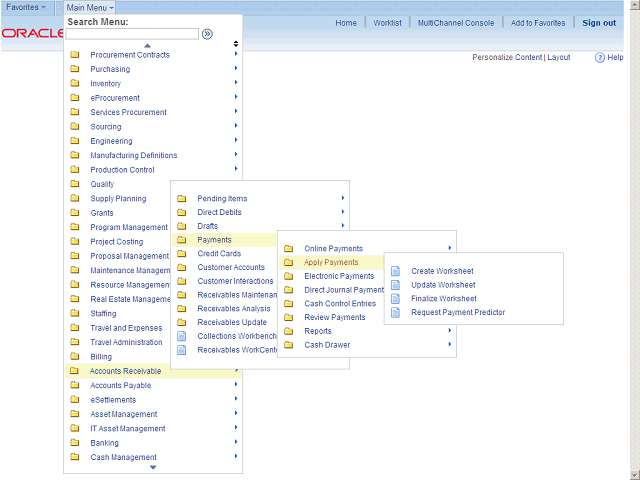Click the Finalize Worksheet page icon

pyautogui.click(x=395, y=299)
